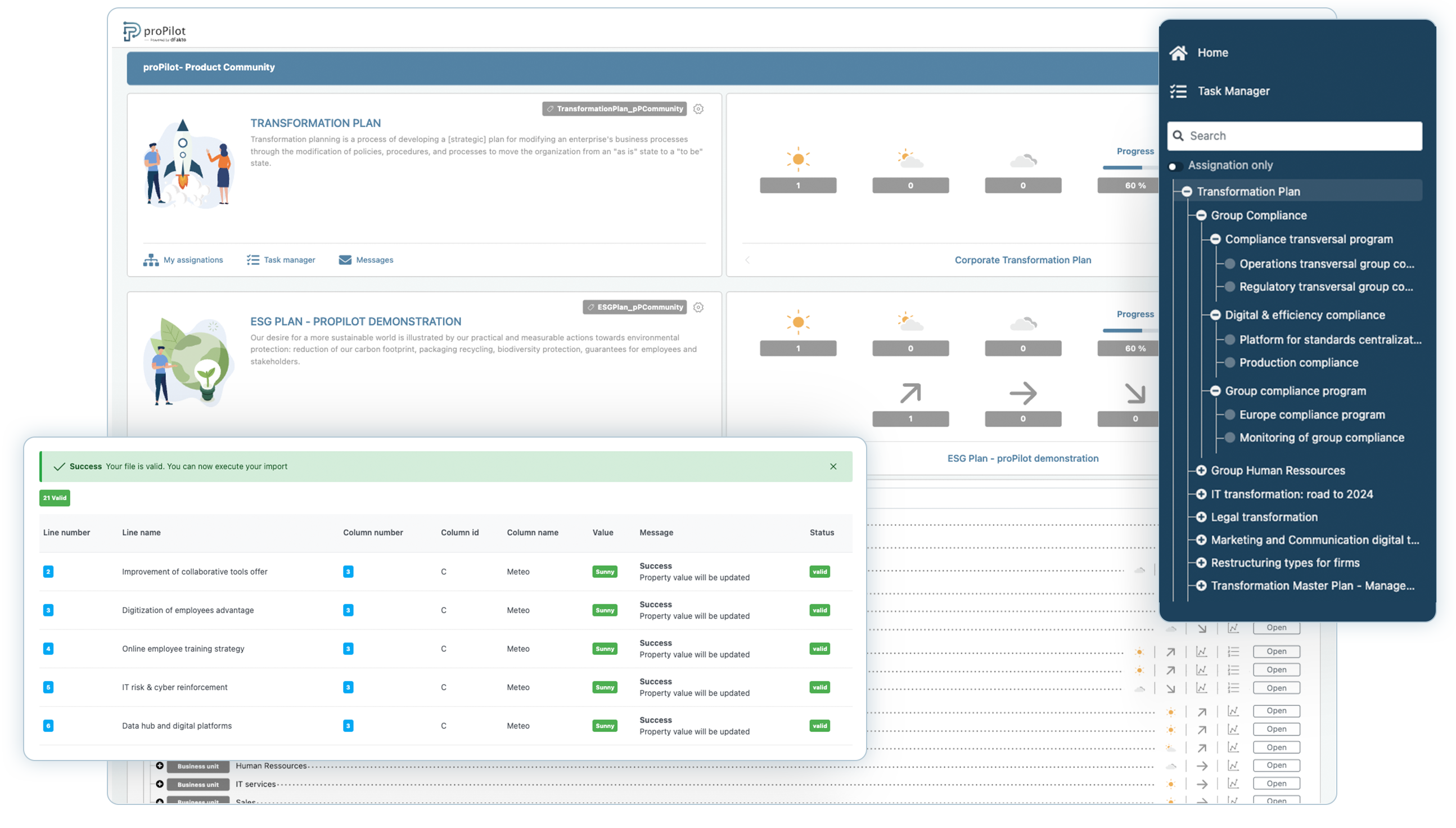Viewport: 1456px width, 828px height.
Task: Click chart icon in Human Ressources row
Action: click(1232, 766)
